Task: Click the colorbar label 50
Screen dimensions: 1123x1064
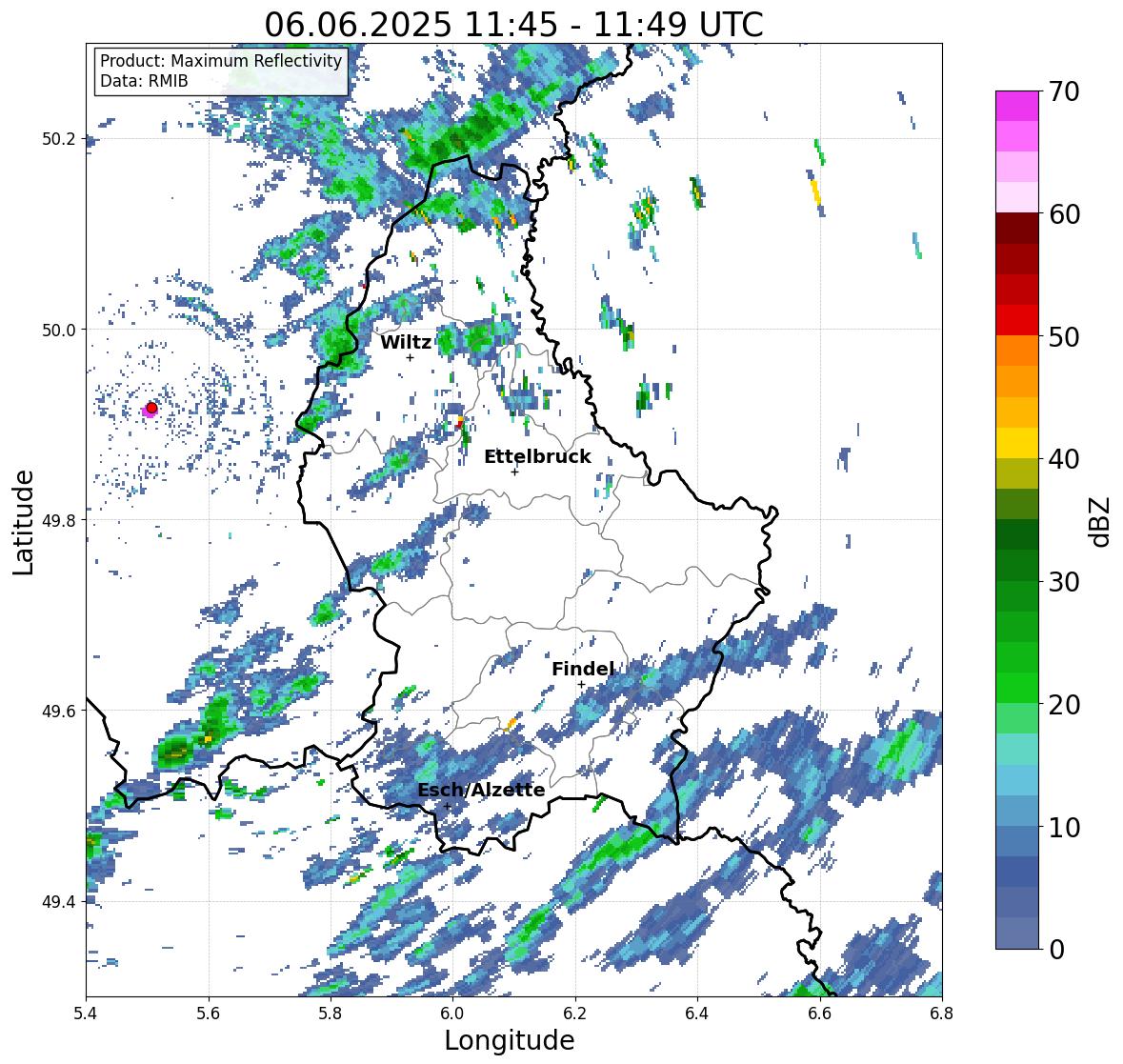Action: 1064,336
